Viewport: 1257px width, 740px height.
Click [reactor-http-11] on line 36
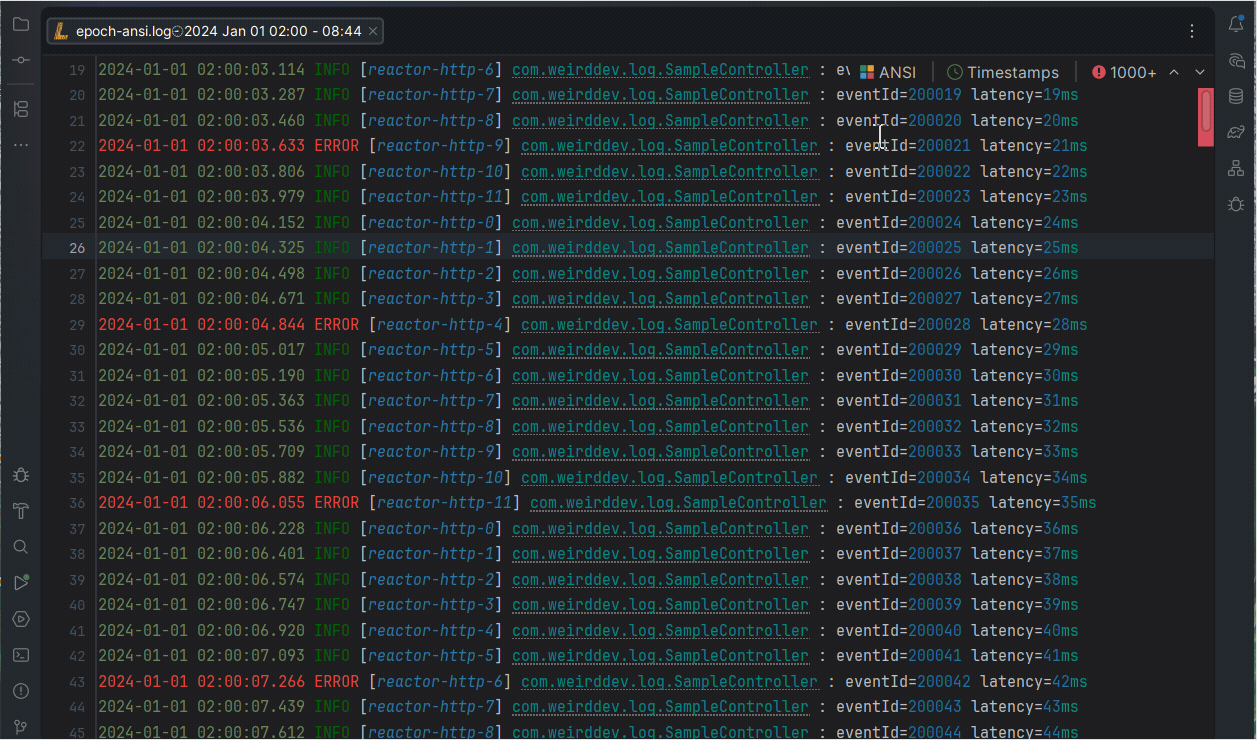click(x=444, y=502)
